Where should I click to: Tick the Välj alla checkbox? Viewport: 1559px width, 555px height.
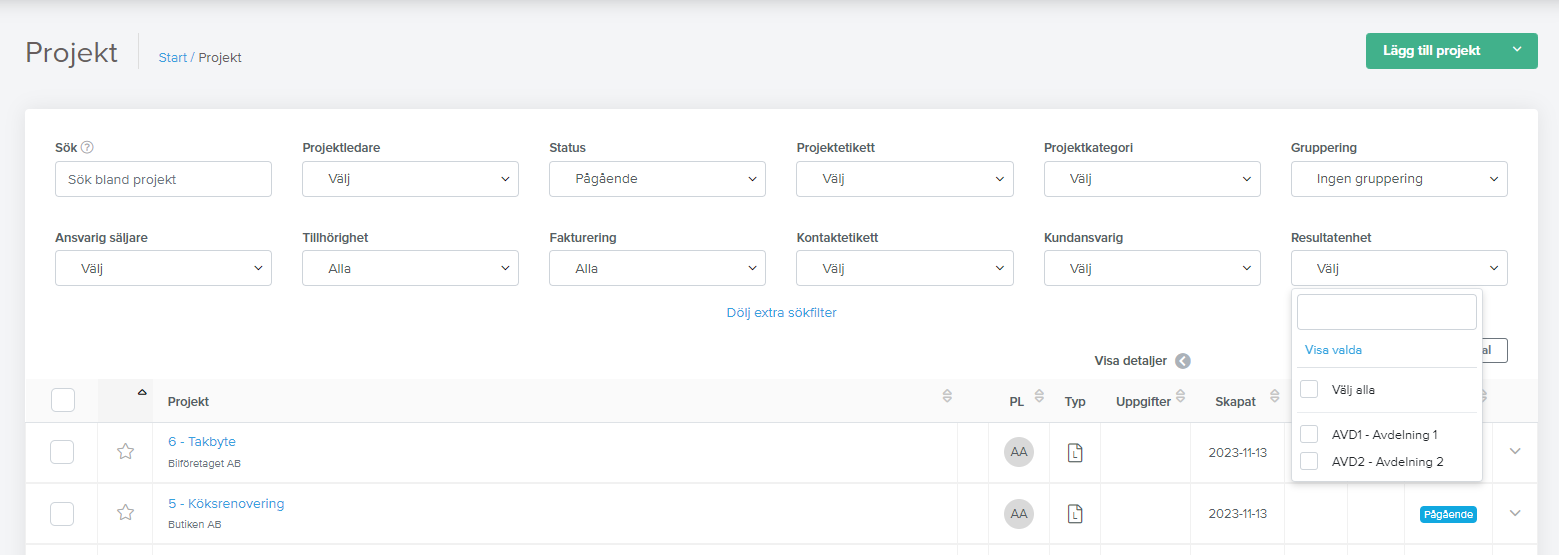1309,389
